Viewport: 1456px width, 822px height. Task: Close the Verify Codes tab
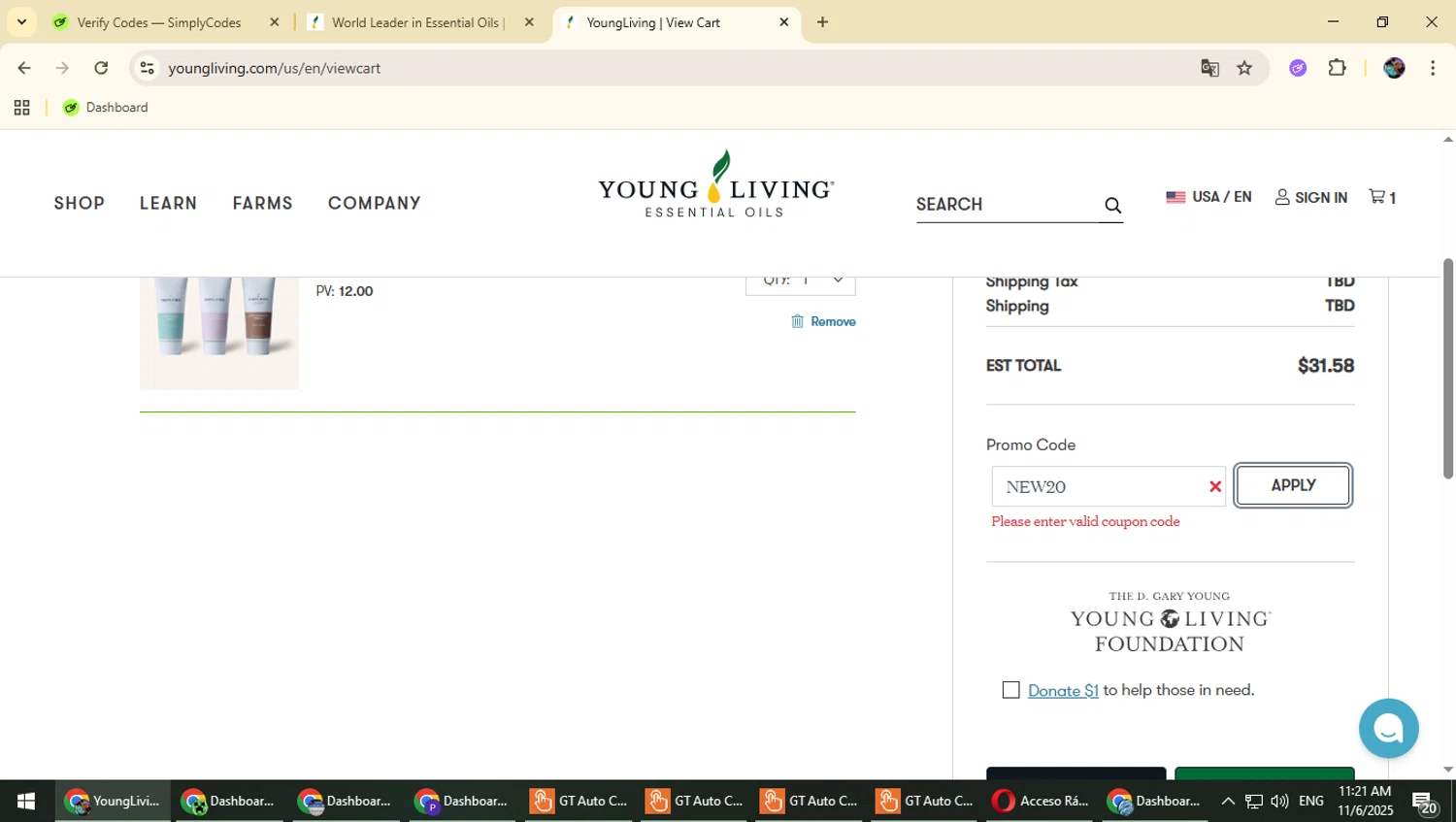coord(274,21)
